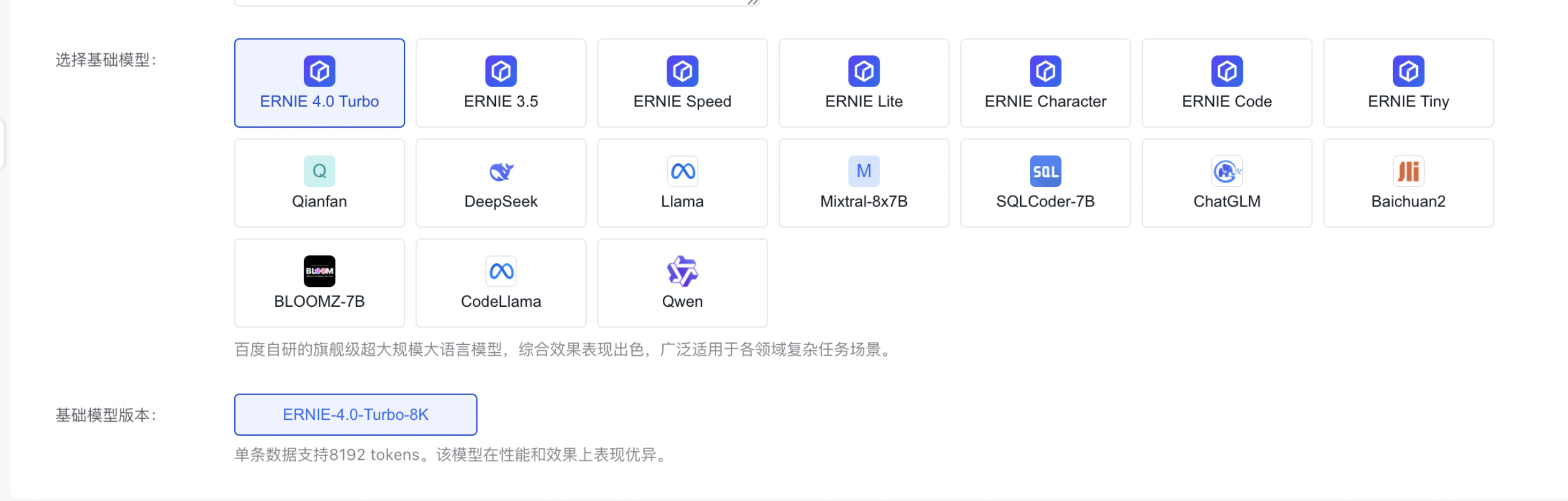
Task: Click the SQLCoder SQL icon
Action: [x=1045, y=171]
